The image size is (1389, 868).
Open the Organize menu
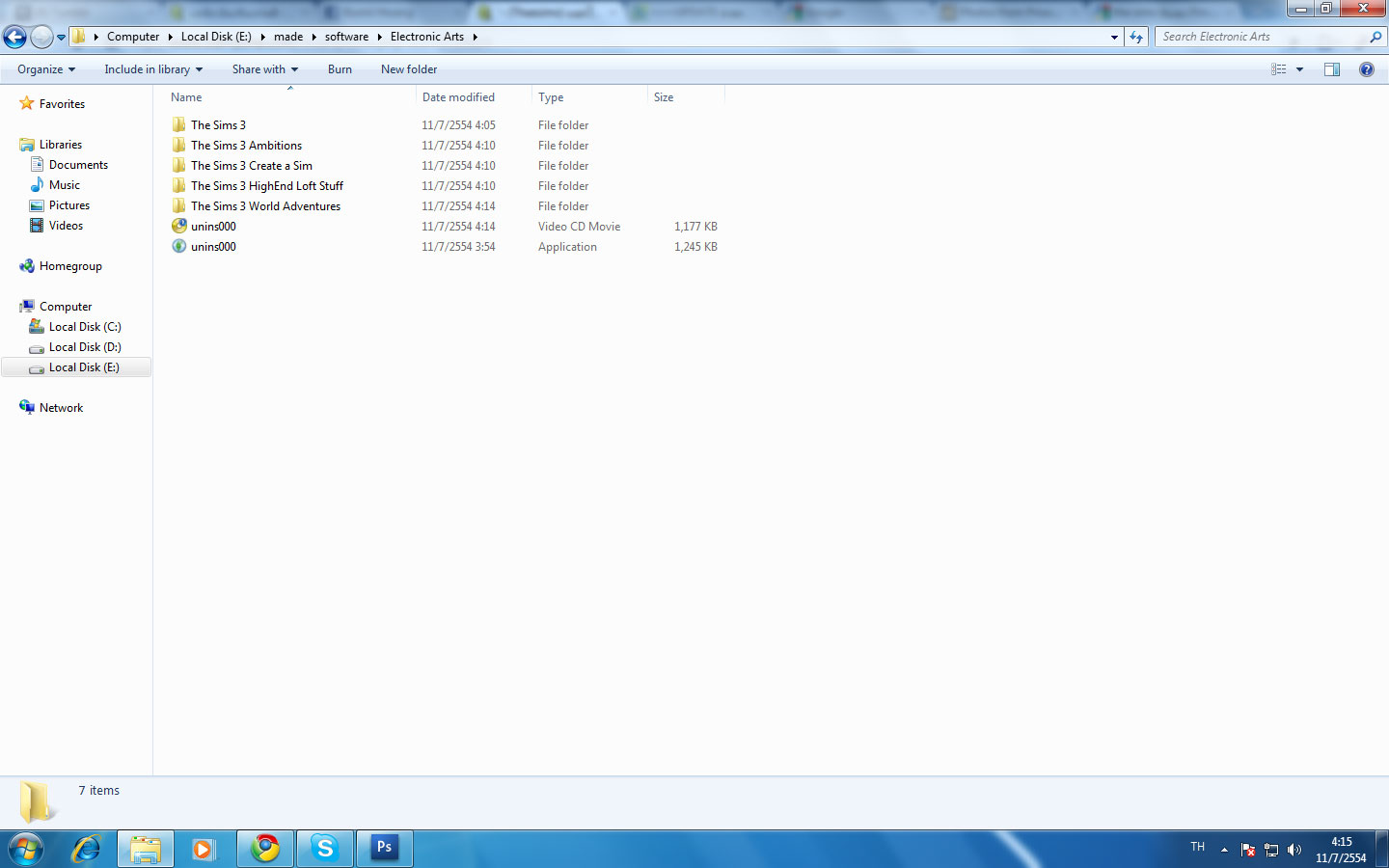tap(46, 69)
